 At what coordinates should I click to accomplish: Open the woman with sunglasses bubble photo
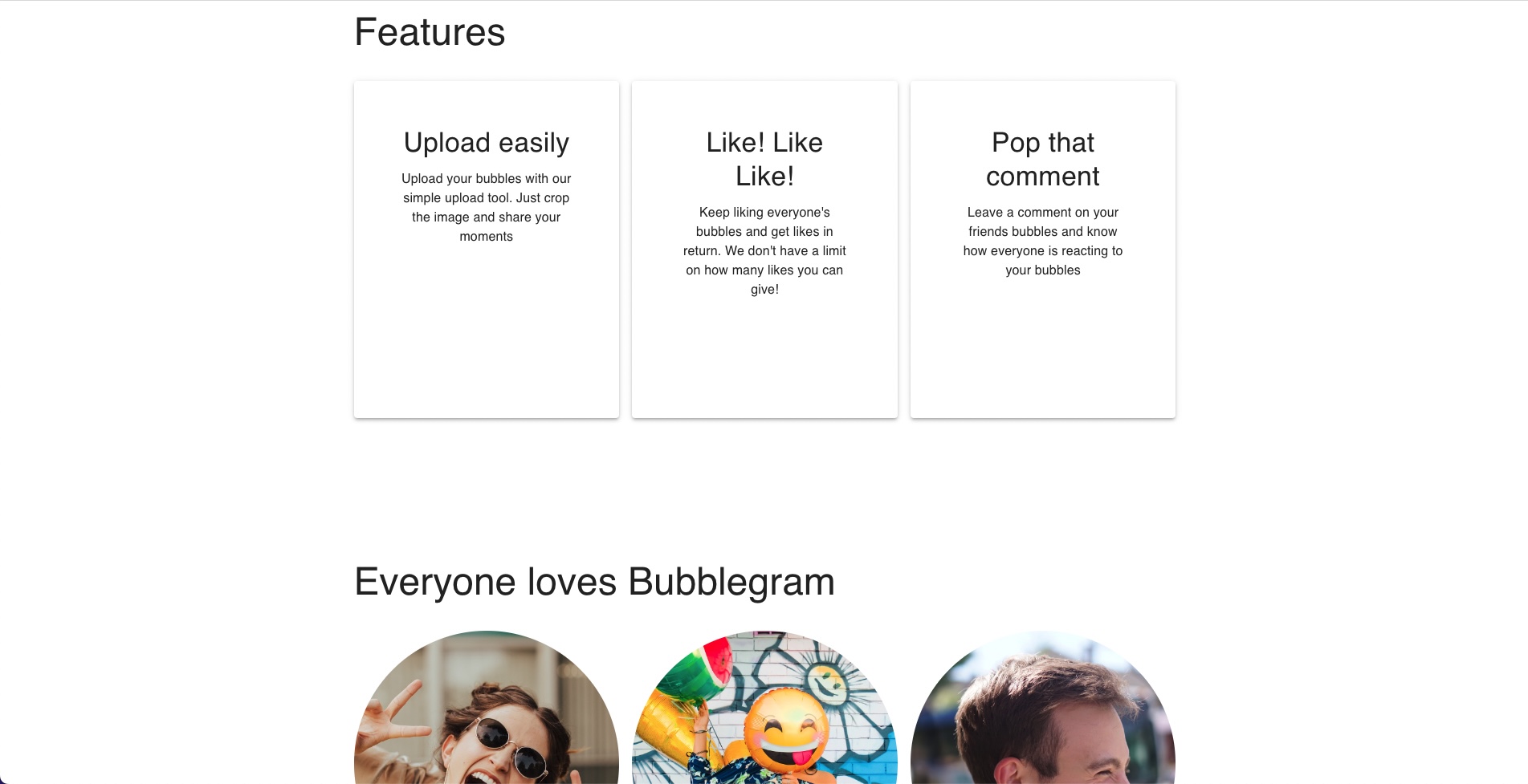[x=487, y=707]
